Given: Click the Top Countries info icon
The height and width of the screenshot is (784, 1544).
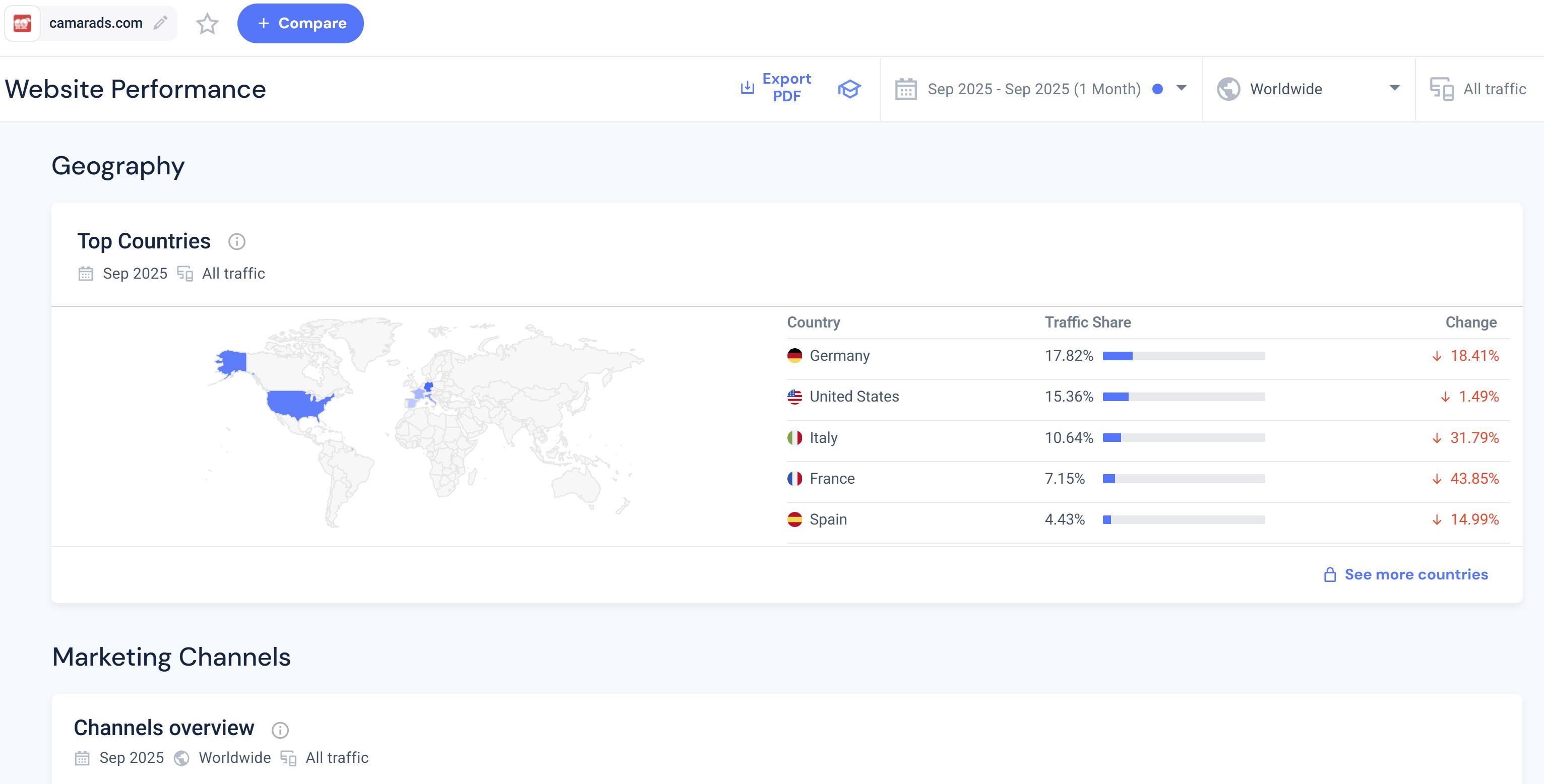Looking at the screenshot, I should click(237, 241).
